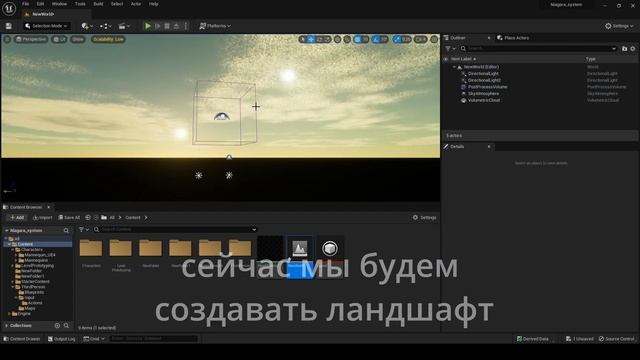Click Save All in Content Browser
This screenshot has width=640, height=360.
coord(69,218)
